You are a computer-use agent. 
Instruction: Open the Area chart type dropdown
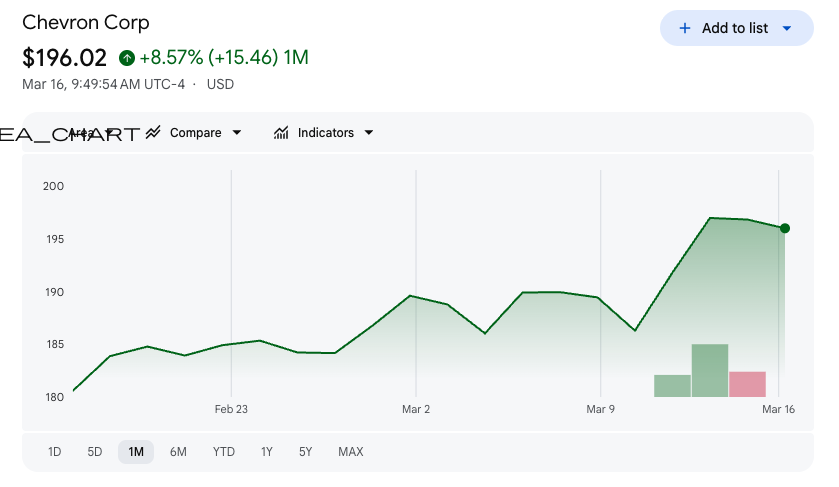[x=91, y=133]
